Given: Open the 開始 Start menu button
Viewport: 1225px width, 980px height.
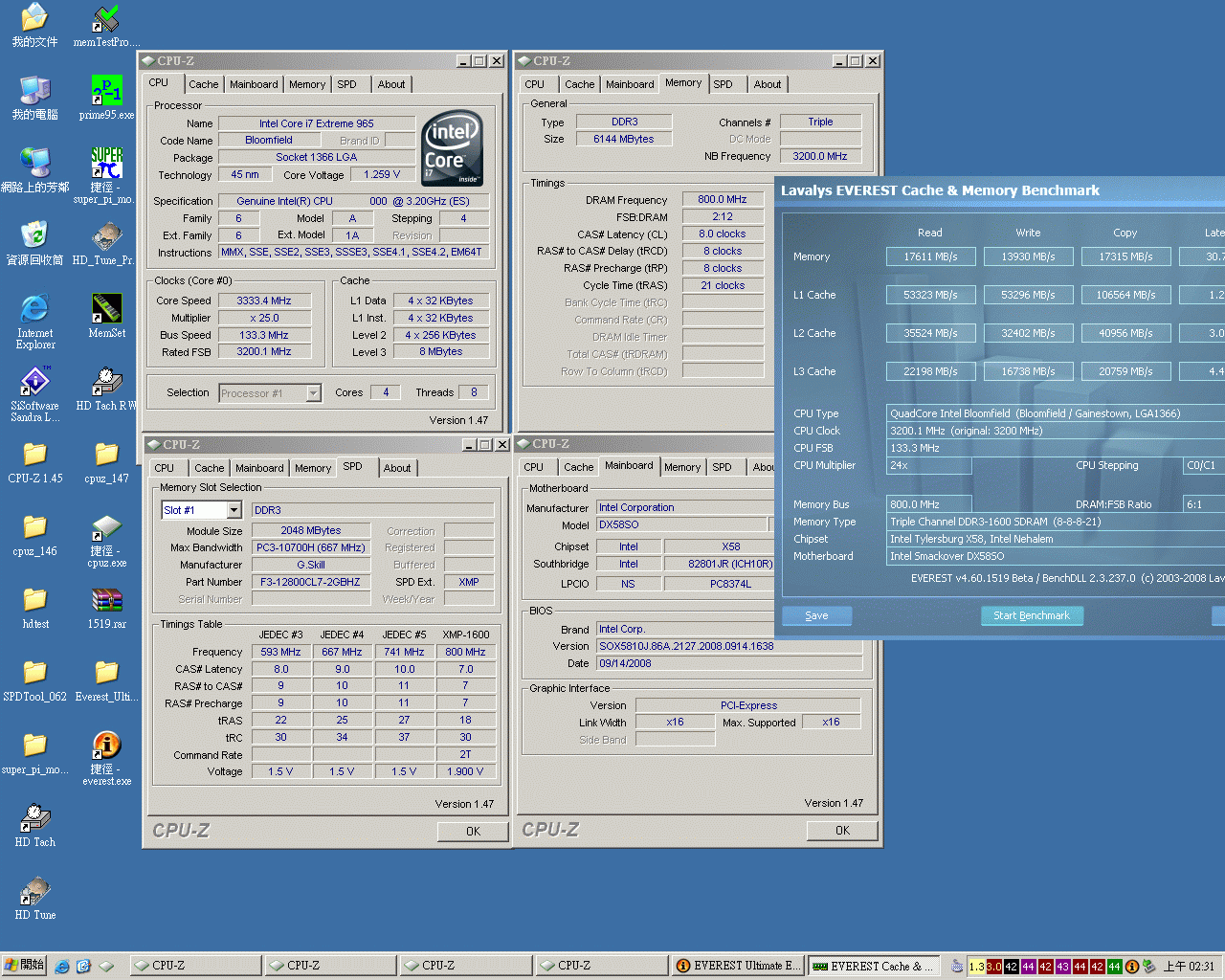Looking at the screenshot, I should point(24,966).
